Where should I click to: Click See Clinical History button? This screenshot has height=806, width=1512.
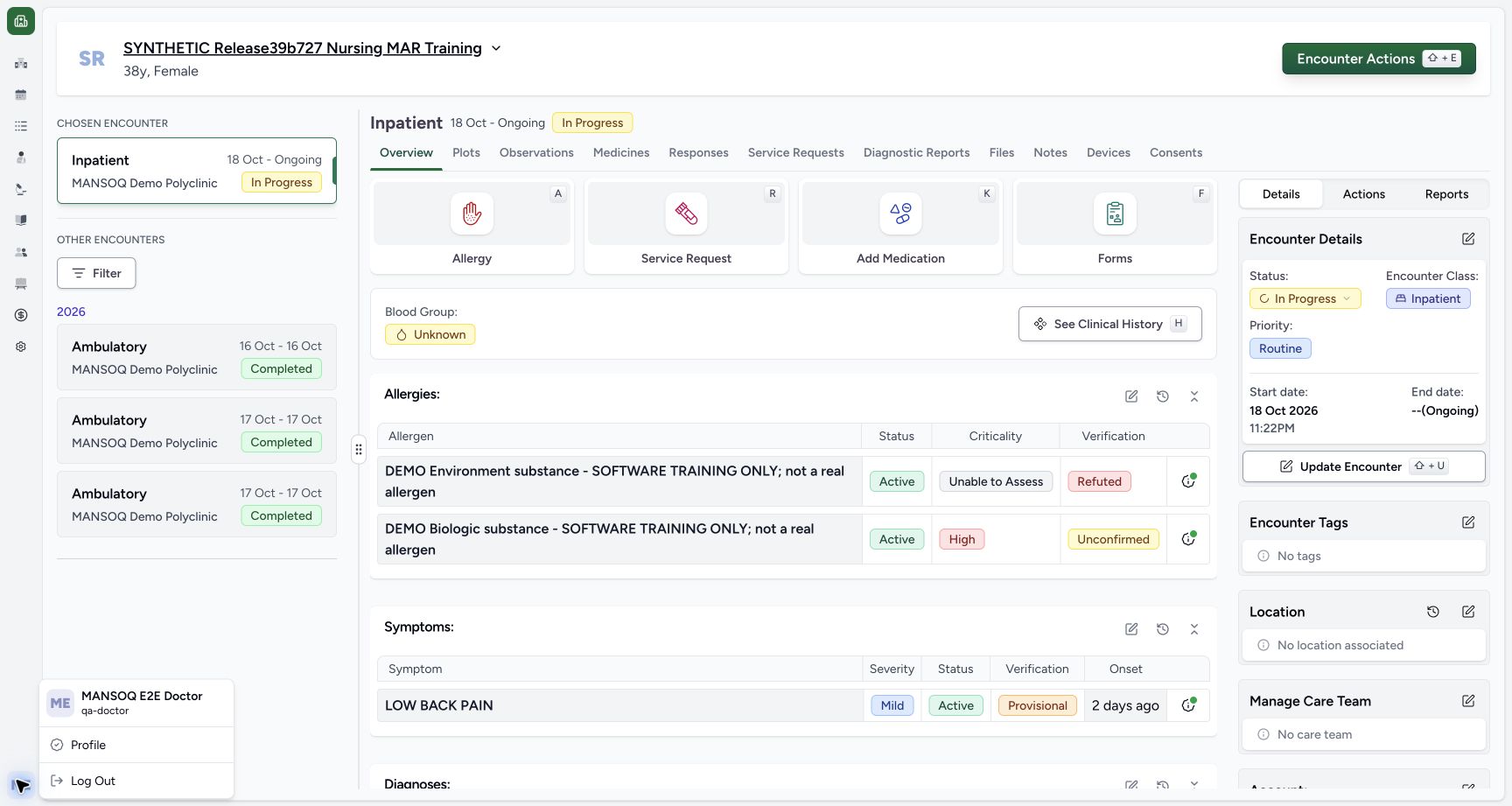1109,324
